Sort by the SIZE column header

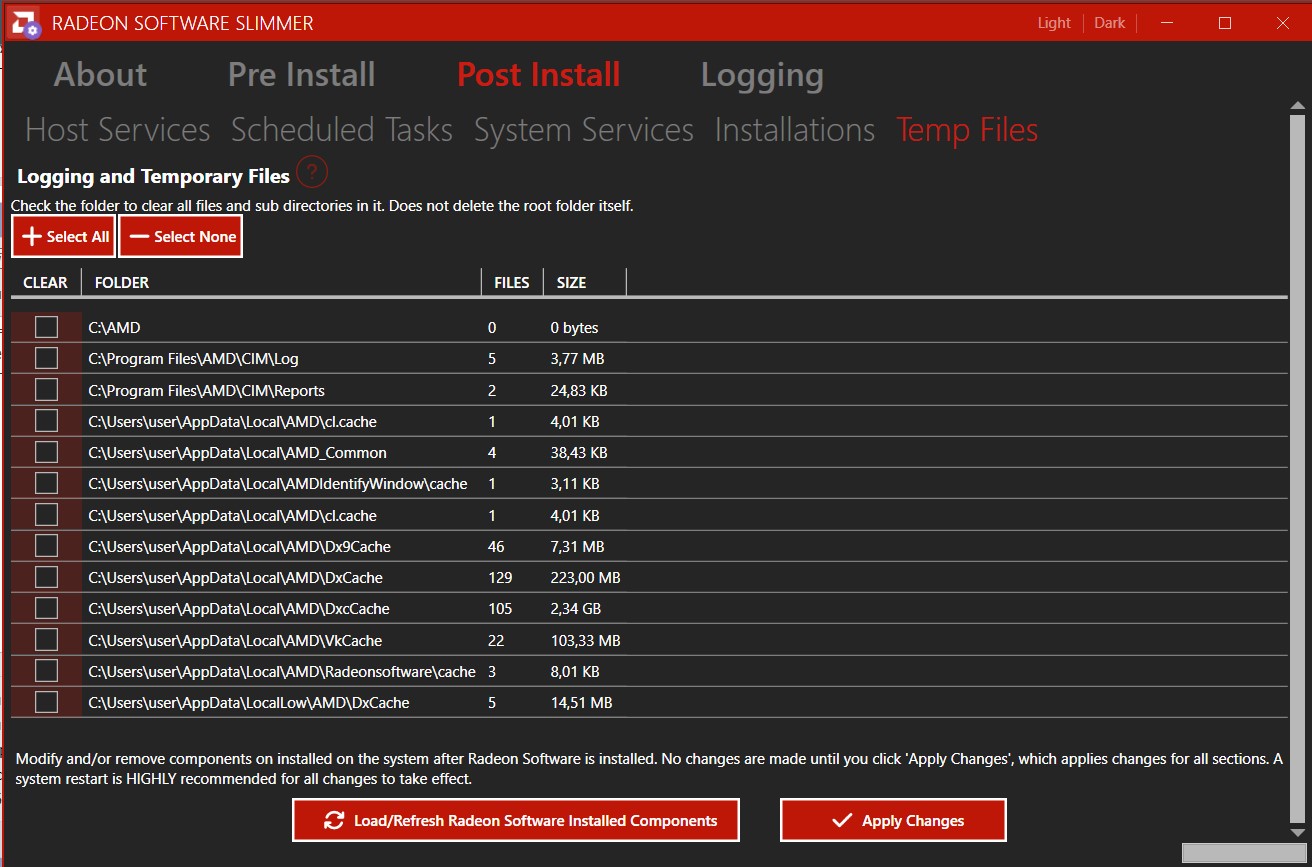pos(585,283)
